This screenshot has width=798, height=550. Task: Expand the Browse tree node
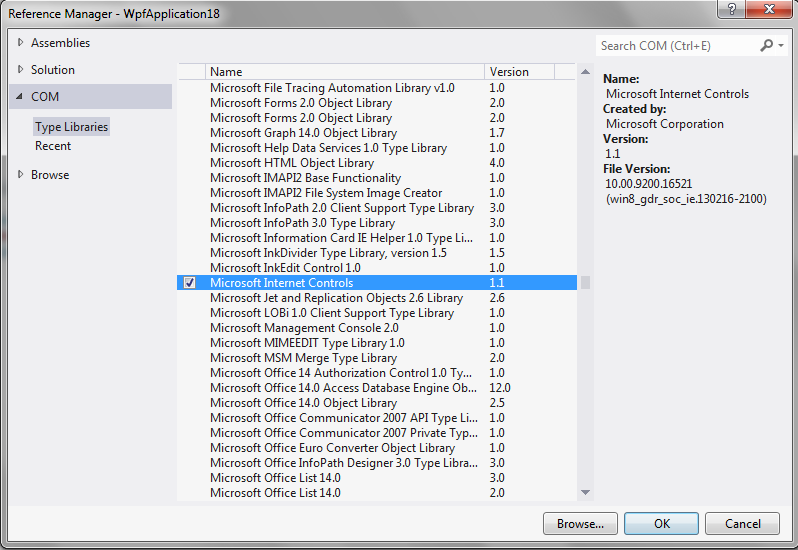point(20,174)
